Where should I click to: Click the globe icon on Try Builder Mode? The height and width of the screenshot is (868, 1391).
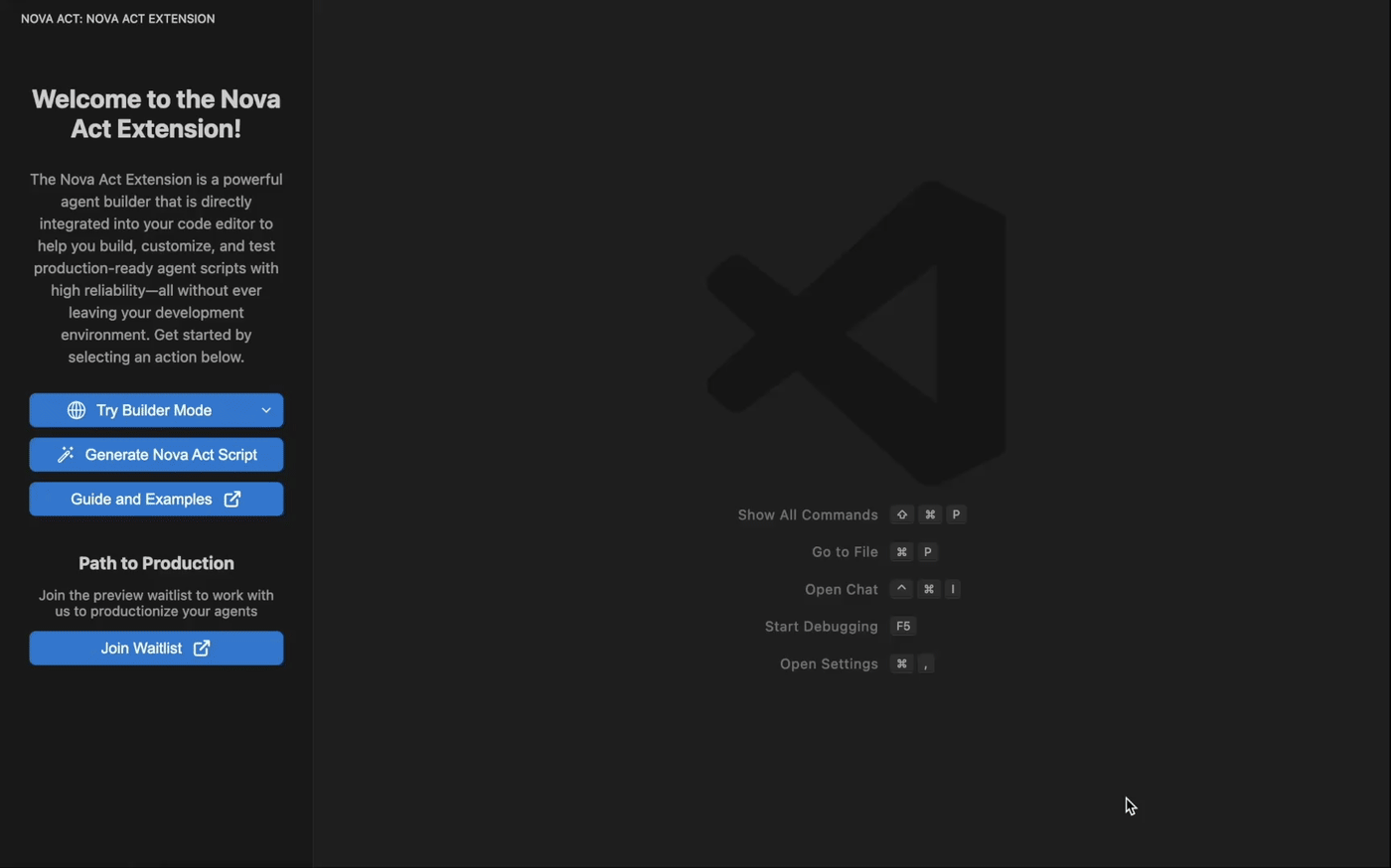click(x=77, y=410)
